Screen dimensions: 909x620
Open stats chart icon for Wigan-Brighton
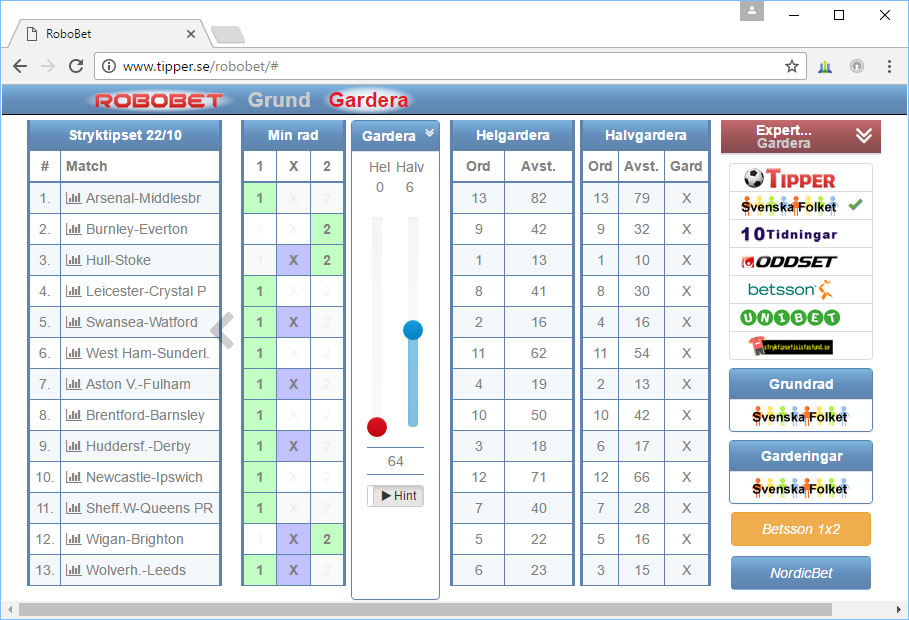click(x=73, y=539)
